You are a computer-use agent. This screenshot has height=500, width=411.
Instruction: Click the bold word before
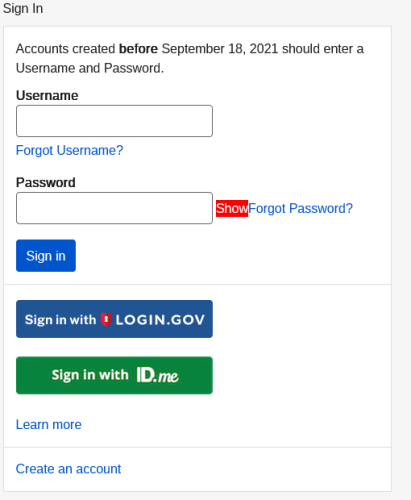click(138, 49)
